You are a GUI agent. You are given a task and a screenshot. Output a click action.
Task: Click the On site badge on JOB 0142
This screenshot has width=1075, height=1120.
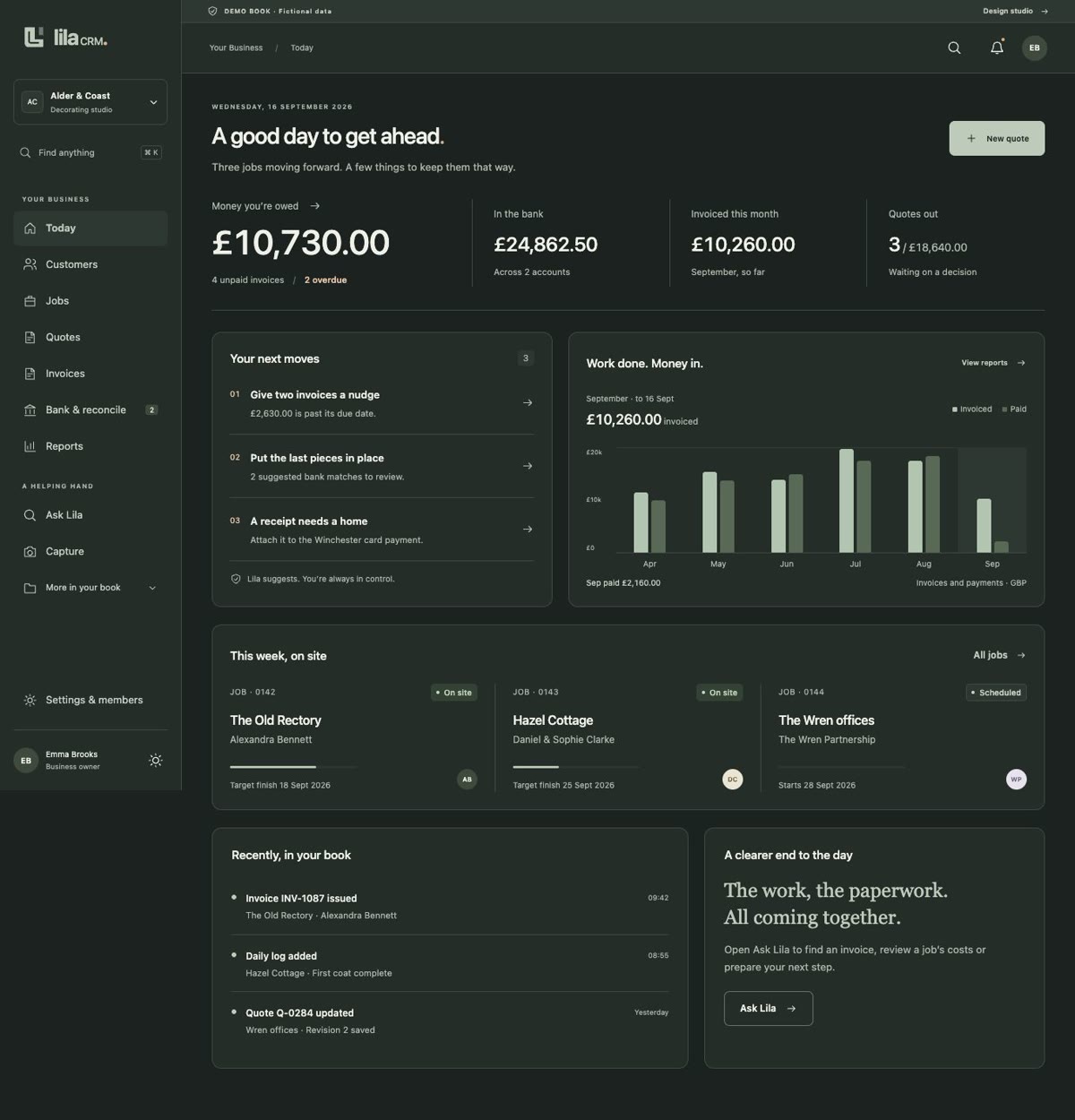pos(454,693)
